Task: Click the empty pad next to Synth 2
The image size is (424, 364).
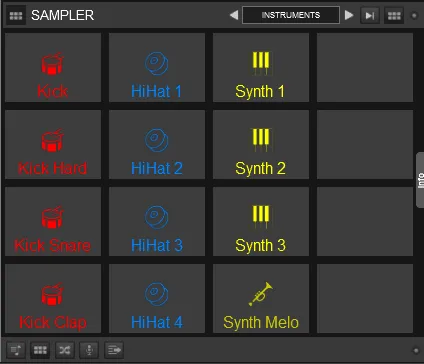Action: tap(365, 144)
